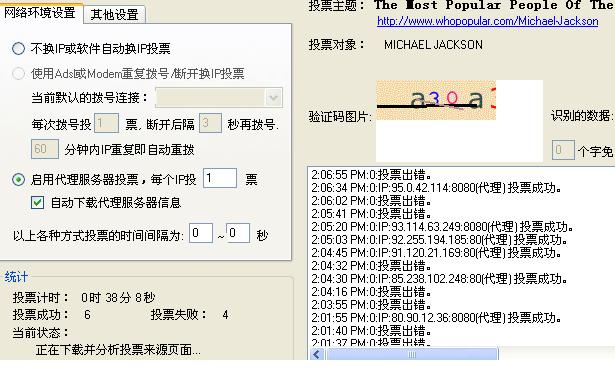
Task: Focus the 60 minutes IP repeat field
Action: [45, 149]
